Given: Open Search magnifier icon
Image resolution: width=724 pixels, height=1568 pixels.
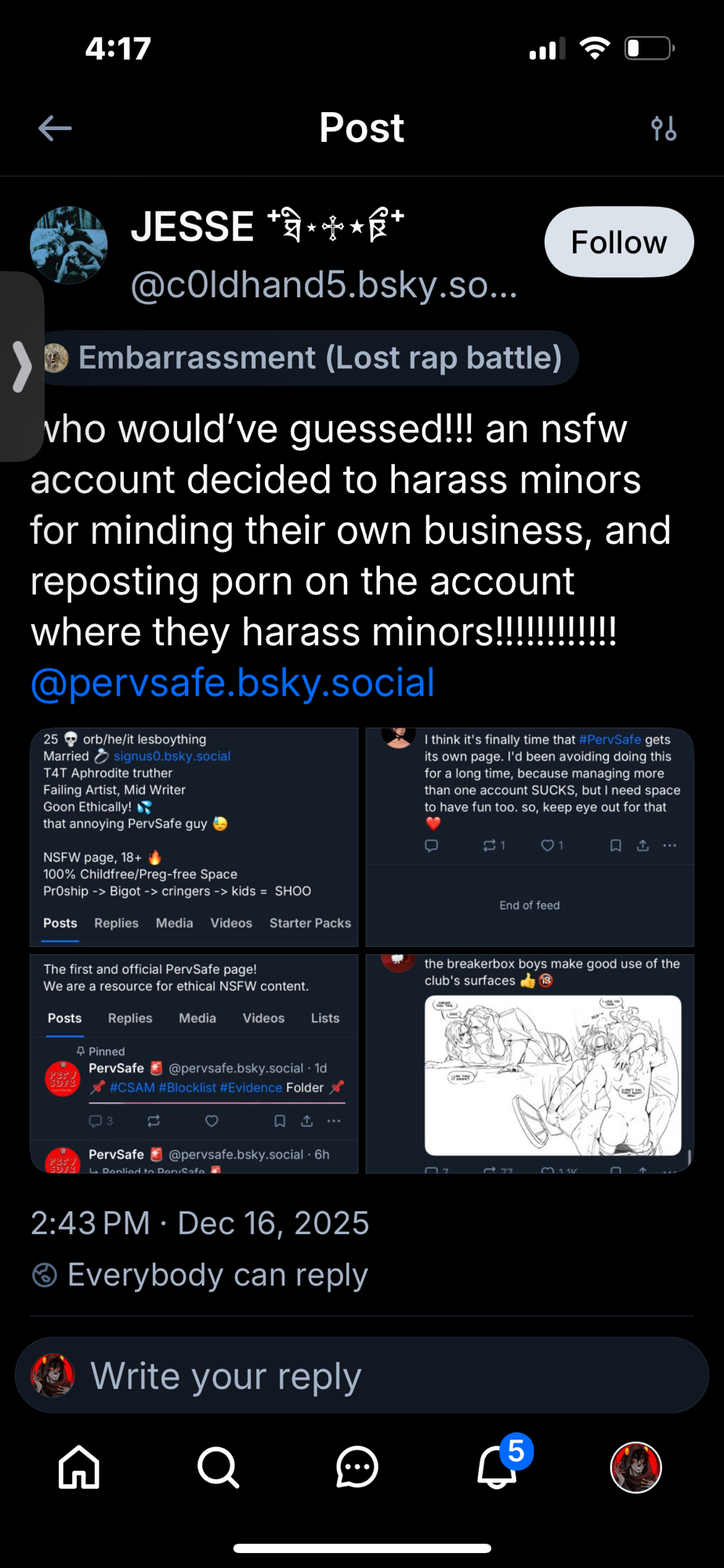Looking at the screenshot, I should click(x=218, y=1467).
